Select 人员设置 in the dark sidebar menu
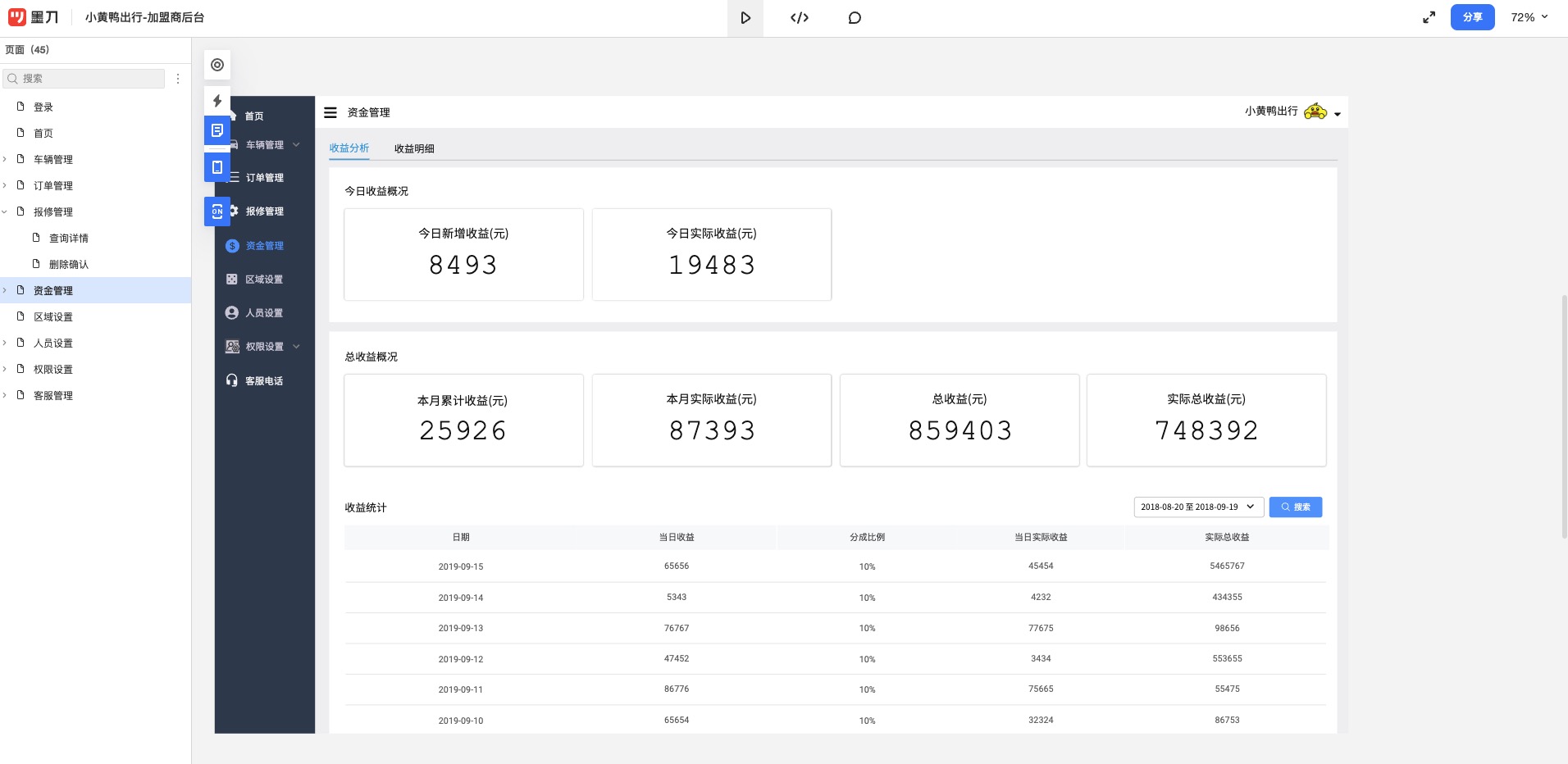 (264, 313)
